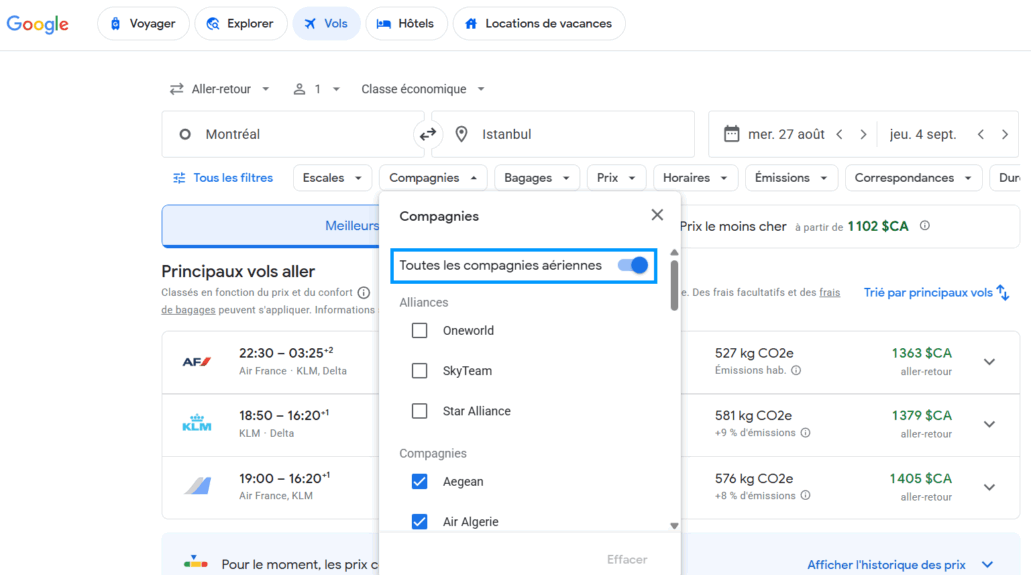Open the Correspondances filter dropdown
Viewport: 1031px width, 575px height.
[913, 178]
